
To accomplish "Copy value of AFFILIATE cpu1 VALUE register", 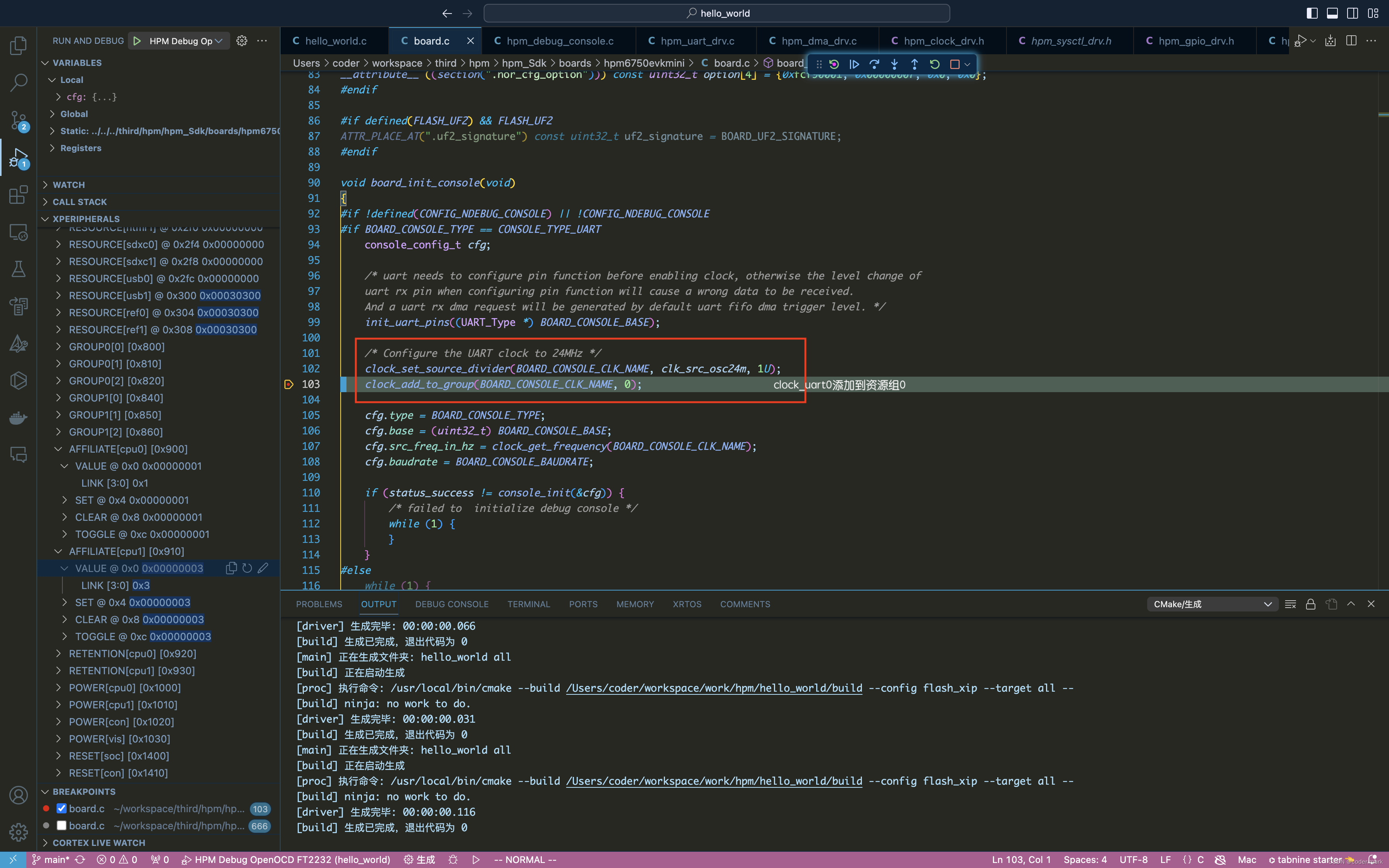I will coord(231,568).
